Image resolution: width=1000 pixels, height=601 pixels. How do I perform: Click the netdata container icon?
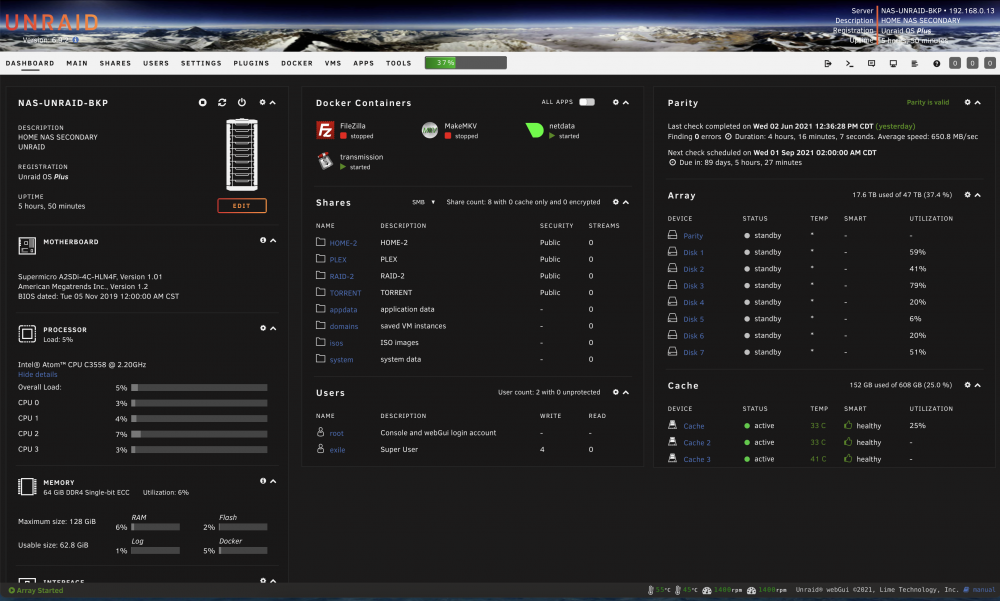[x=534, y=130]
